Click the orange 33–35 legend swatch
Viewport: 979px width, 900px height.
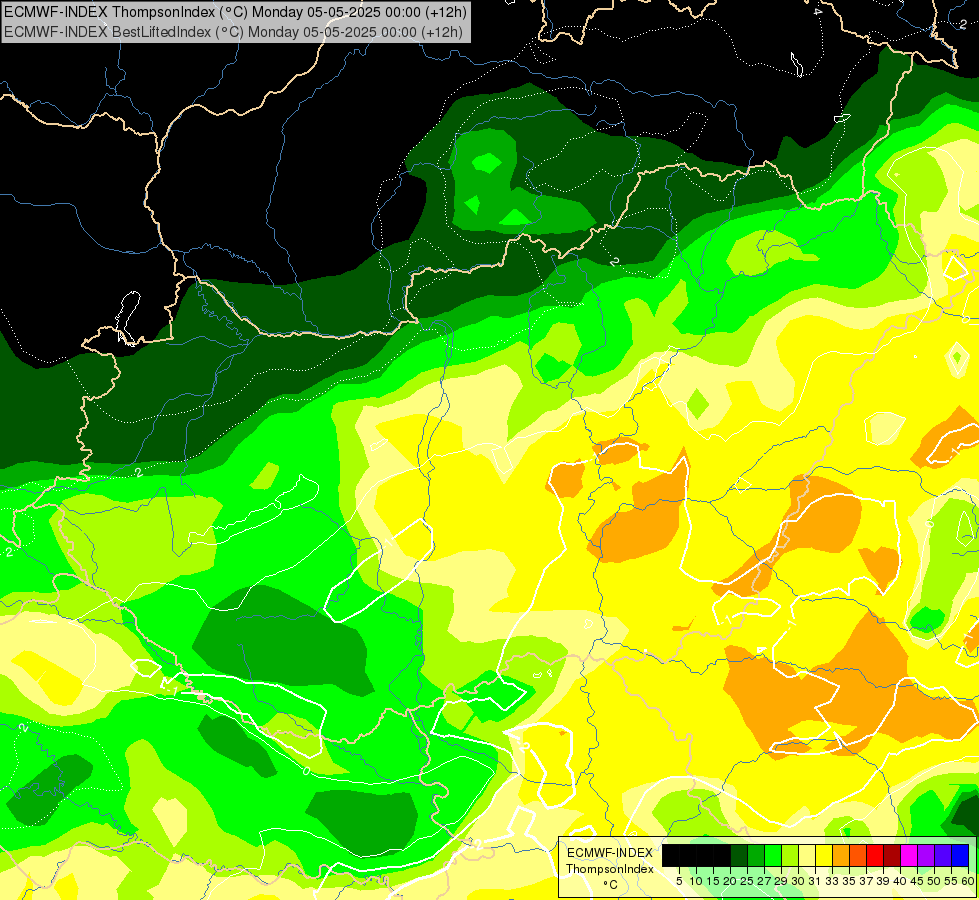click(x=841, y=855)
